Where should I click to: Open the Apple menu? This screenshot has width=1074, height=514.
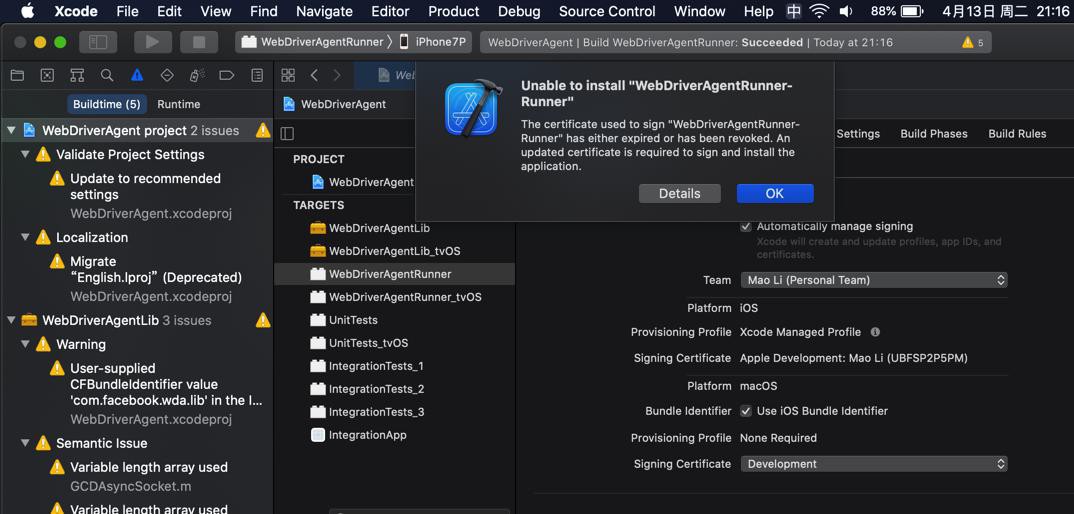click(x=27, y=11)
